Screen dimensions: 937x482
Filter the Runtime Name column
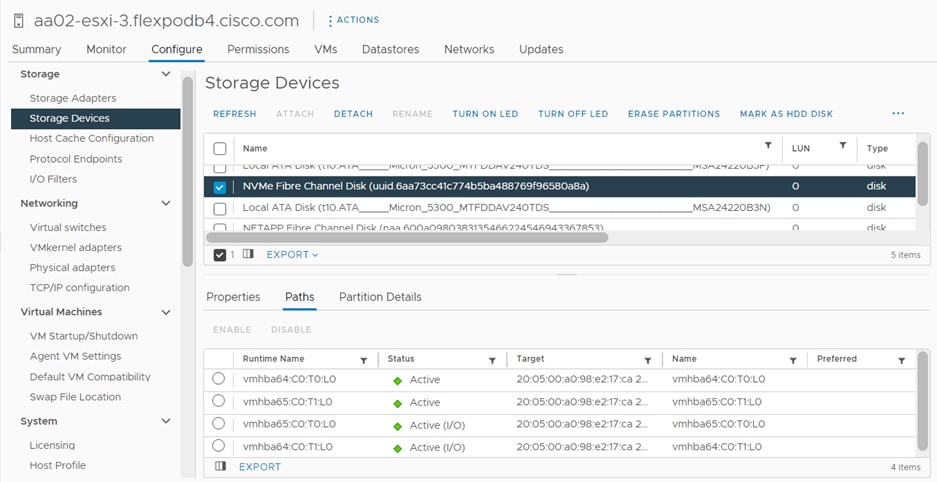(x=363, y=361)
